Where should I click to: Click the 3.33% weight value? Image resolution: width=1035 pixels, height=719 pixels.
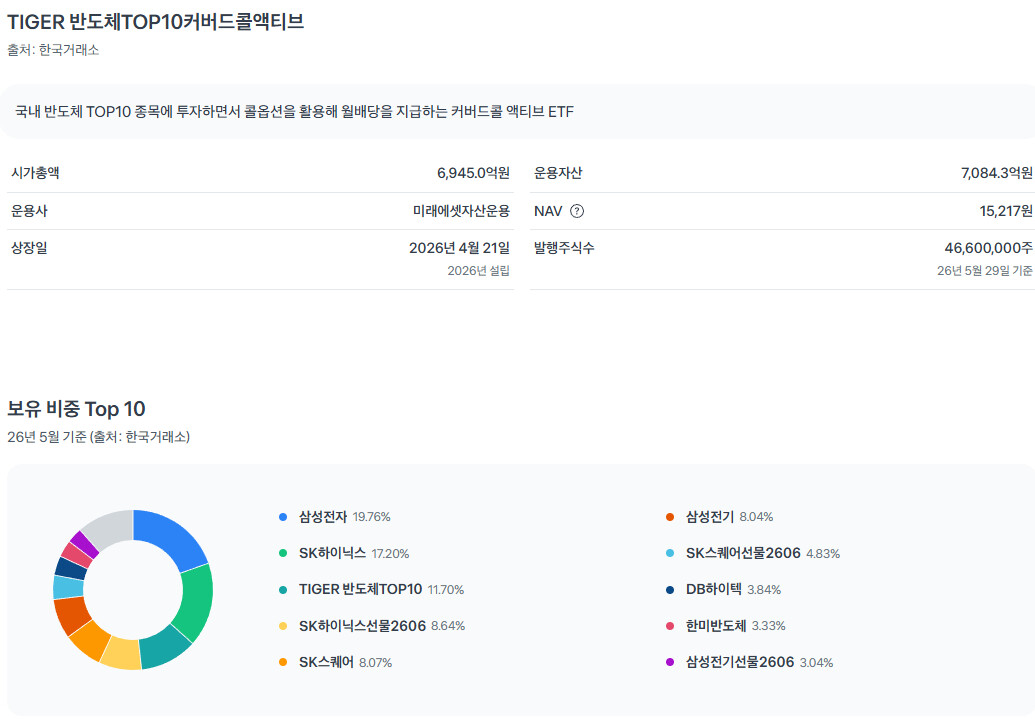(768, 626)
